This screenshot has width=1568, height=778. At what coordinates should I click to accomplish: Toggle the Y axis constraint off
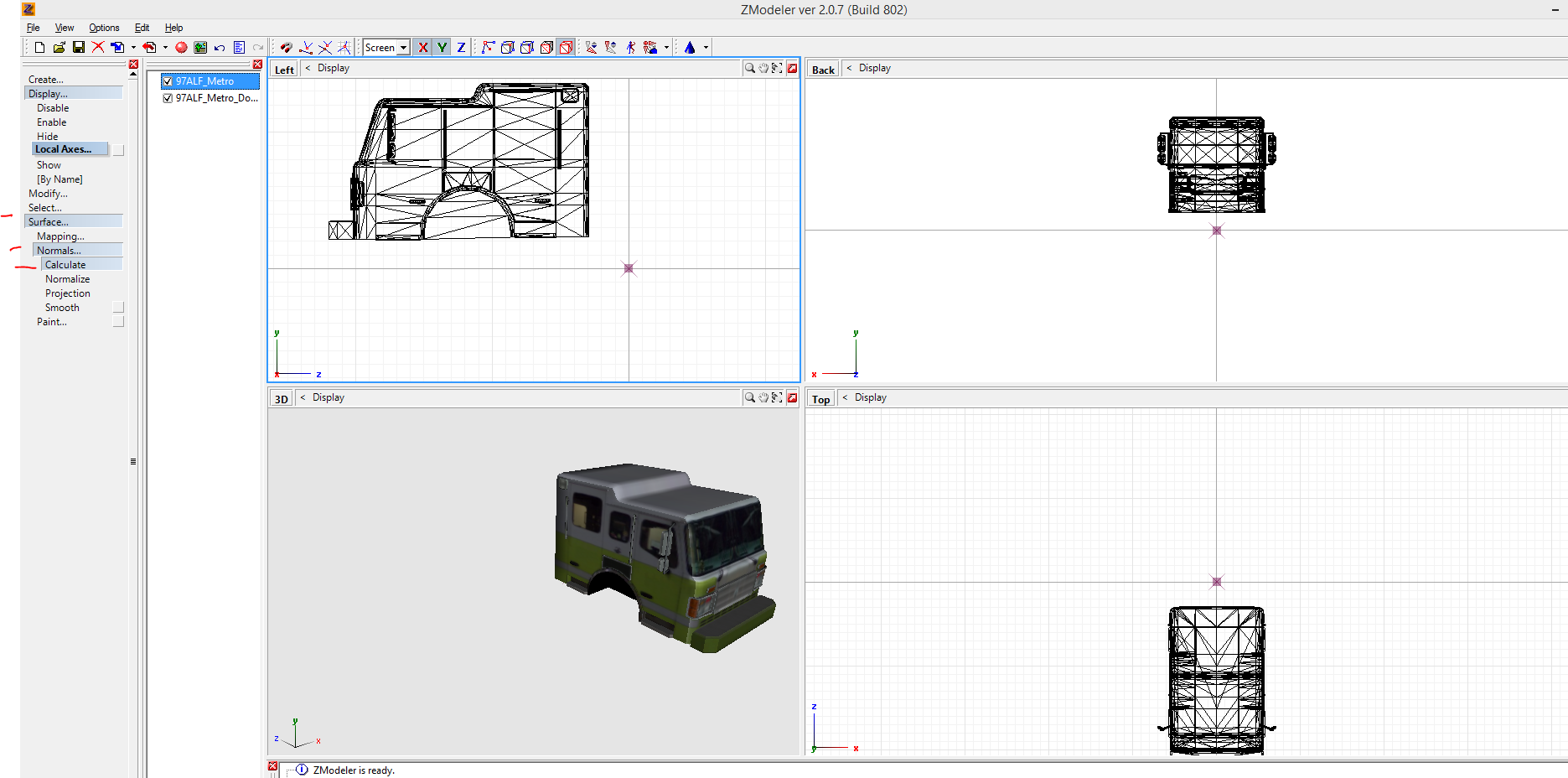tap(442, 48)
